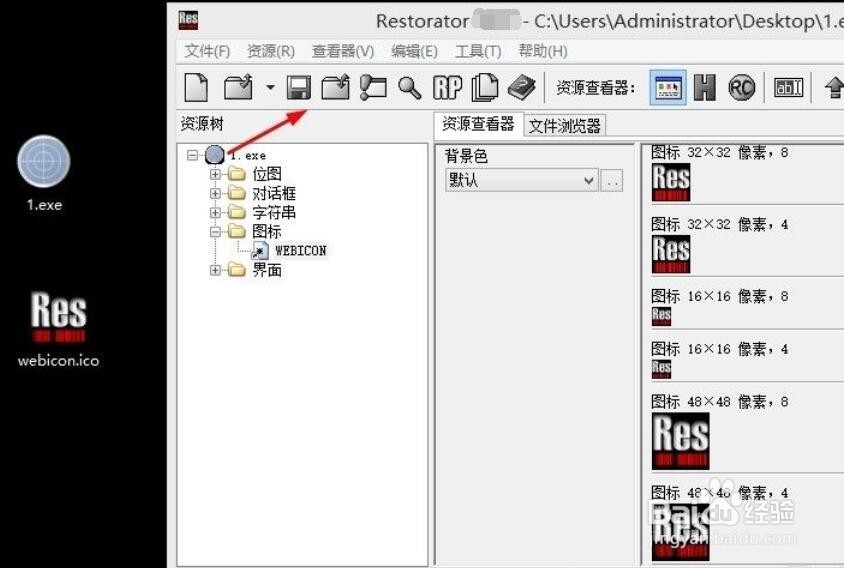Switch to RC viewer mode icon
Image resolution: width=844 pixels, height=568 pixels.
(x=741, y=87)
